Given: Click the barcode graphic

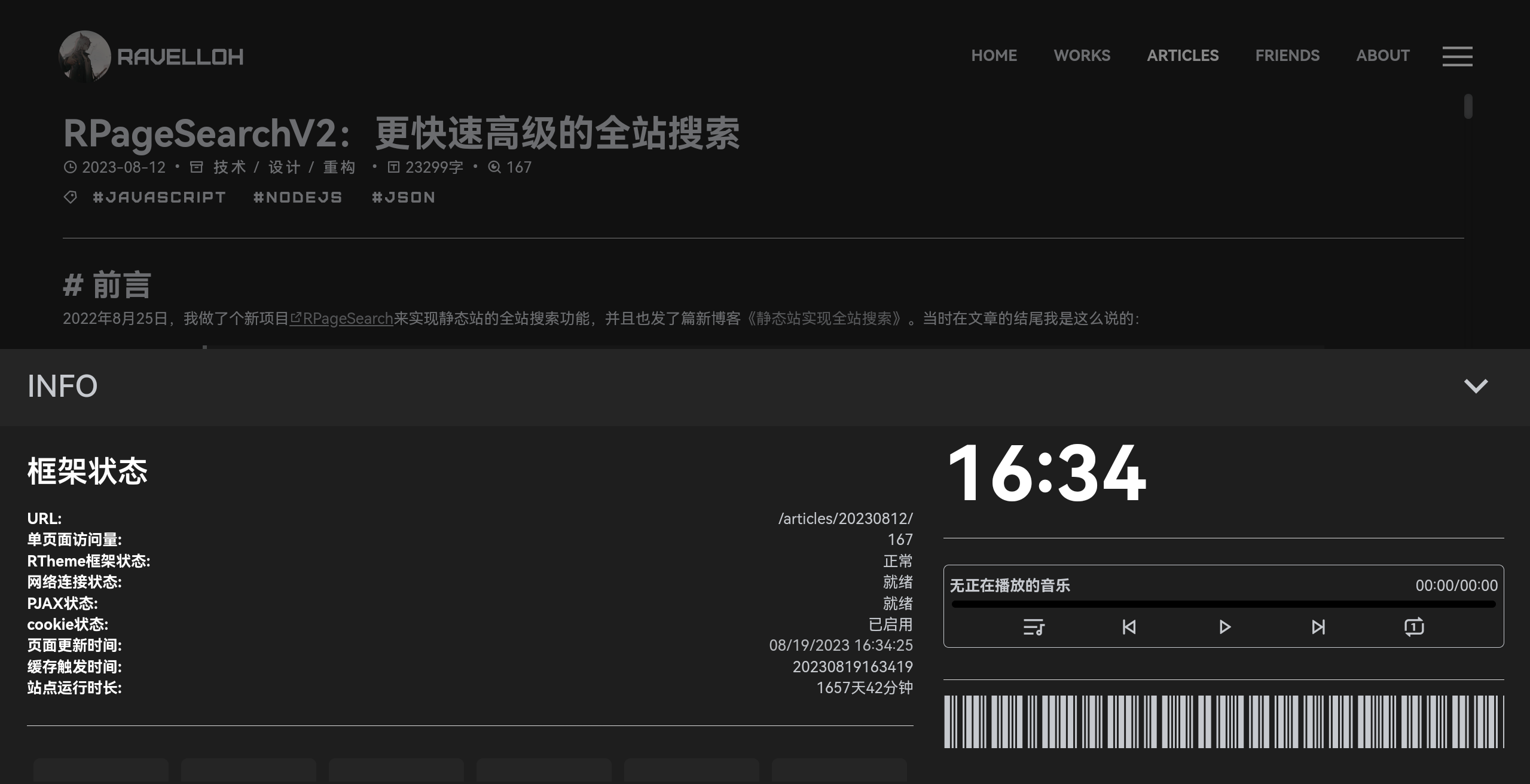Looking at the screenshot, I should click(1223, 721).
